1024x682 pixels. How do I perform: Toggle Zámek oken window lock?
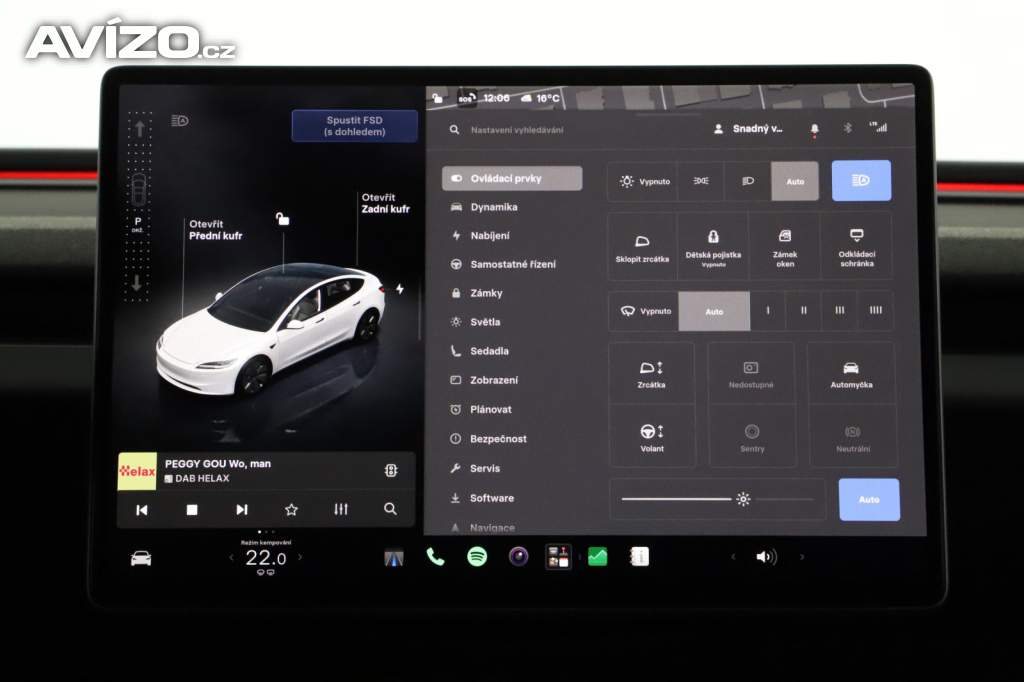pyautogui.click(x=785, y=246)
